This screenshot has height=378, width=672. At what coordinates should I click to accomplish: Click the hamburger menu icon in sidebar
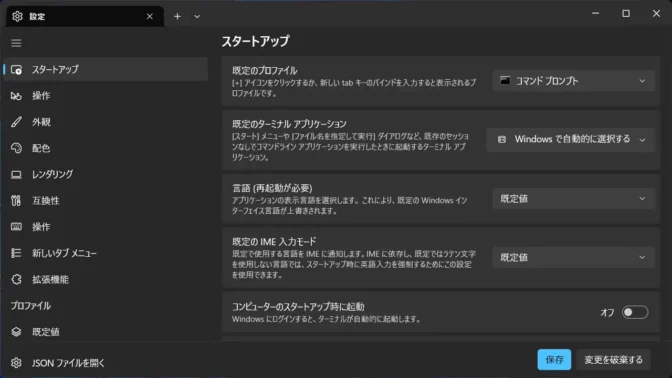[16, 43]
